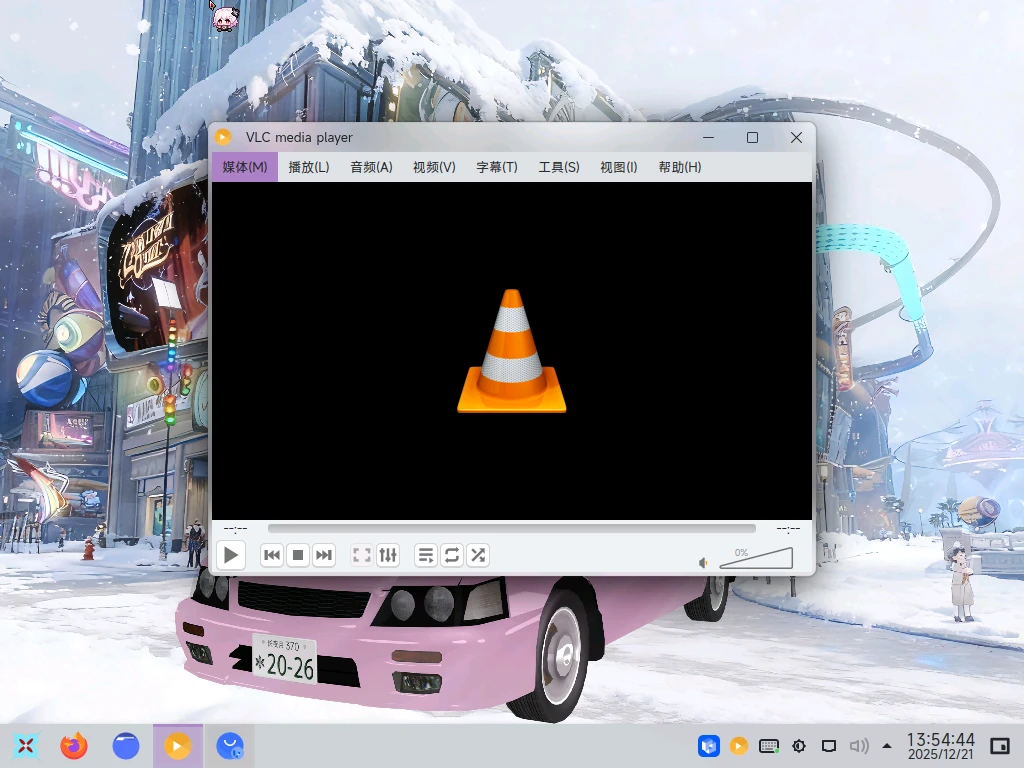
Task: Click elapsed time label left of seek bar
Action: click(235, 528)
